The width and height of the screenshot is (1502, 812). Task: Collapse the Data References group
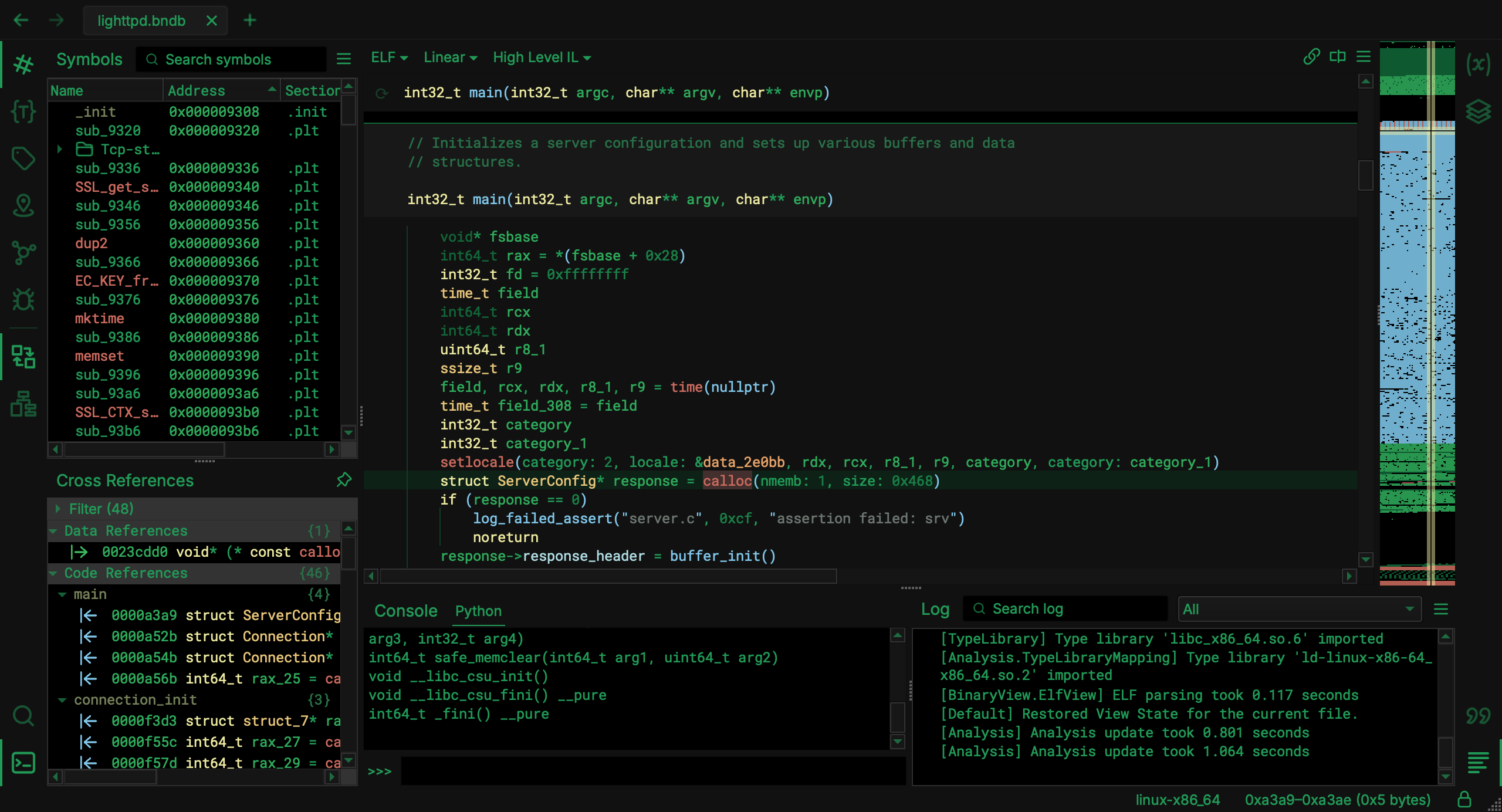[53, 531]
